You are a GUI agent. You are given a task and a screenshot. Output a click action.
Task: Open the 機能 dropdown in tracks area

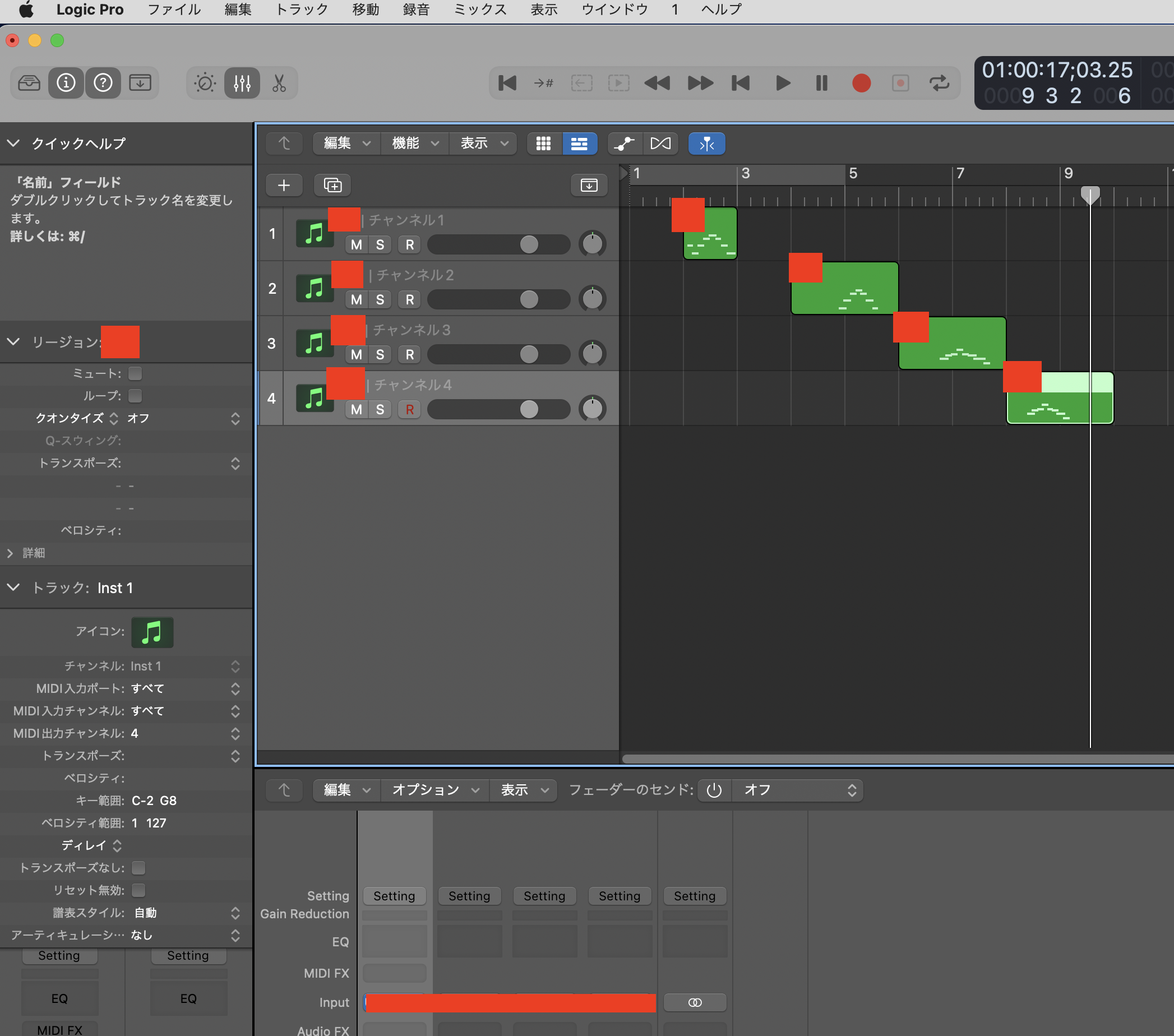click(x=415, y=144)
